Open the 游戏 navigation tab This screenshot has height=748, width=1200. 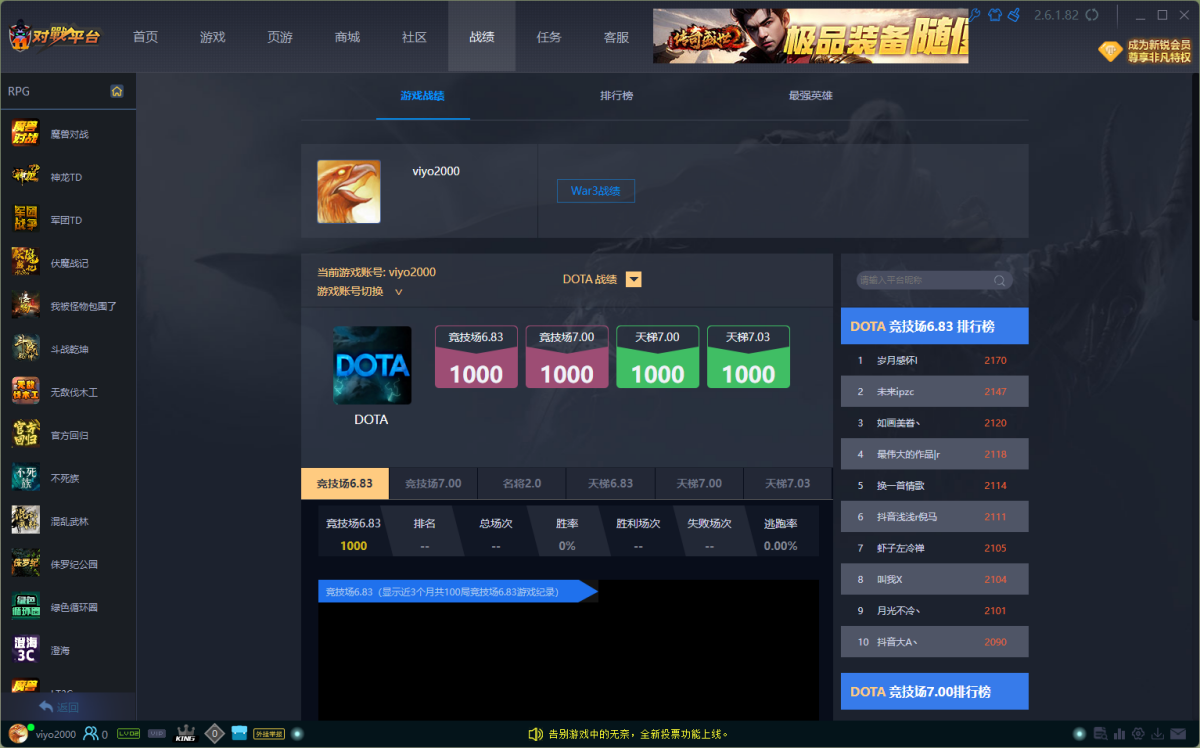[x=213, y=37]
